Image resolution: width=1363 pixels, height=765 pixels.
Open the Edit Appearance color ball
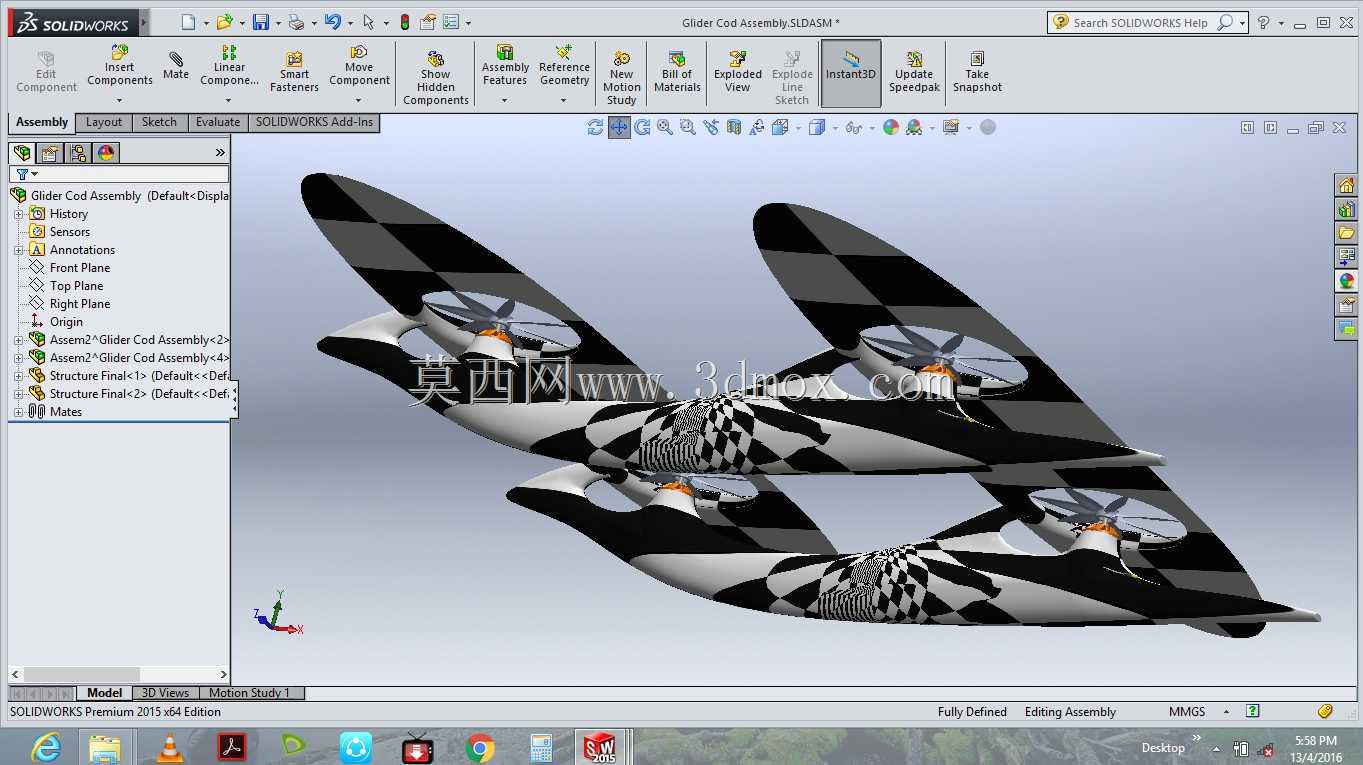890,127
